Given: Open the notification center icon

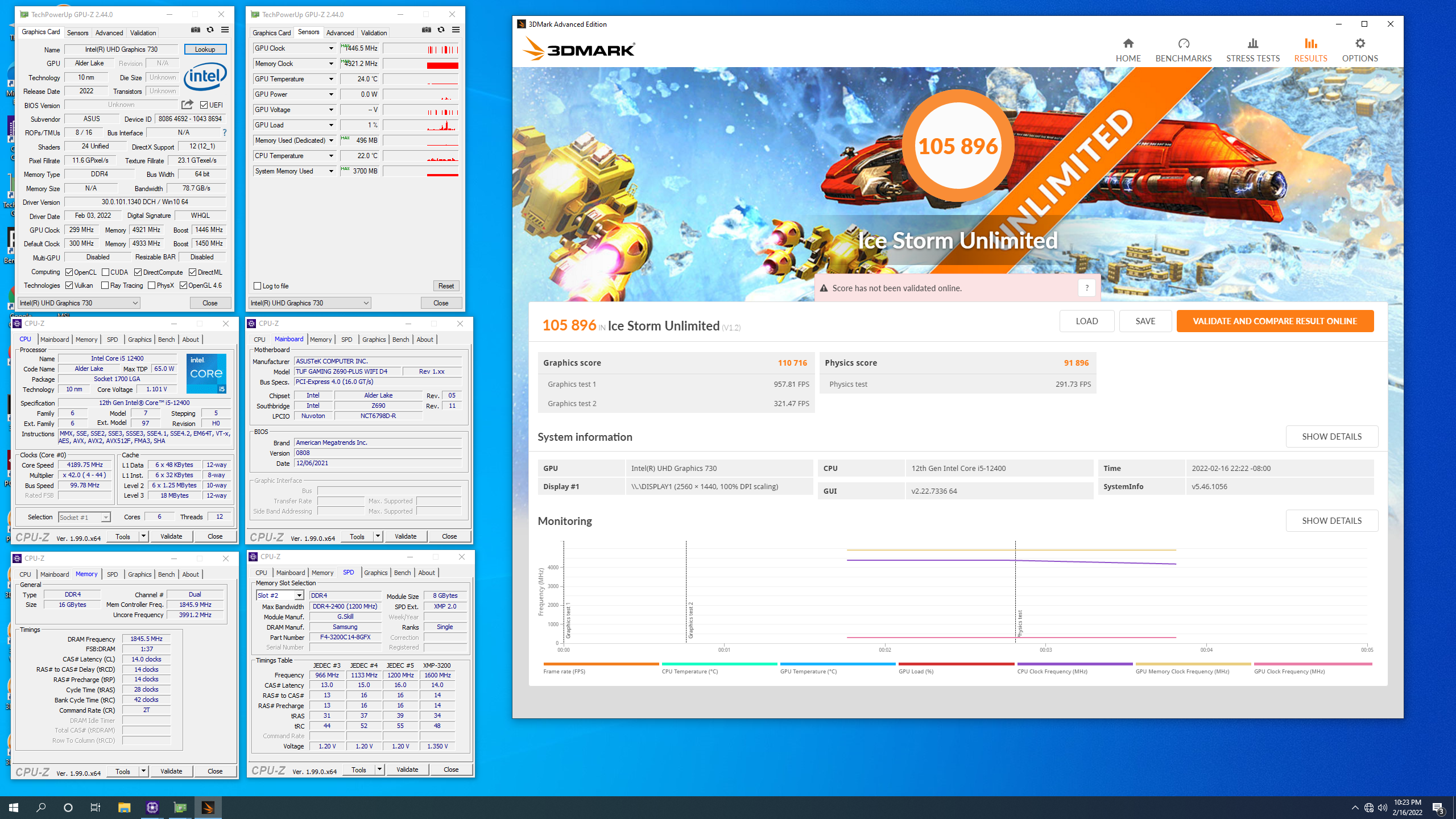Looking at the screenshot, I should click(x=1438, y=807).
